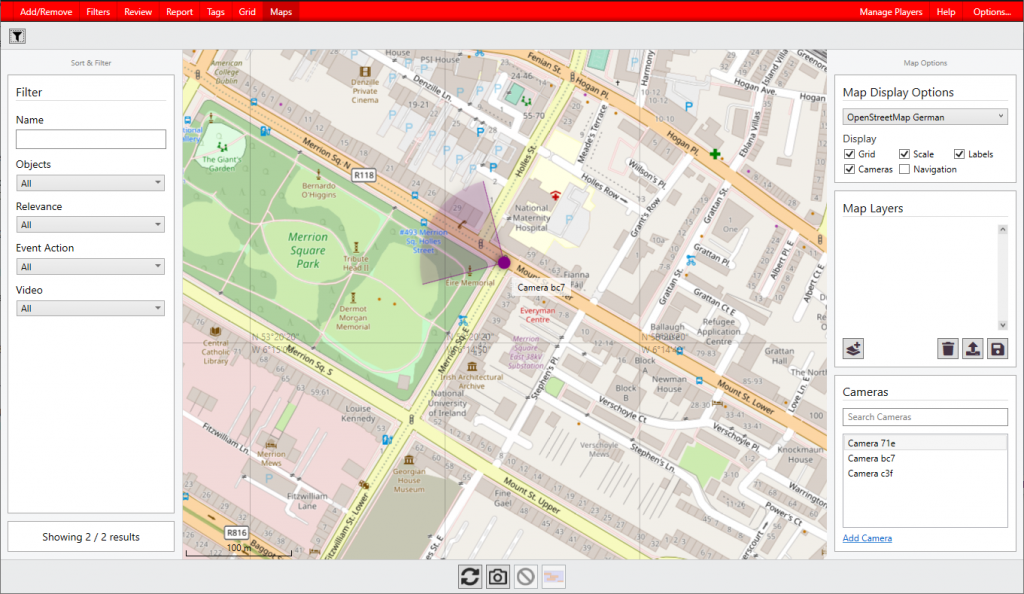Select Camera 71e in the cameras list
The image size is (1024, 594).
click(x=925, y=443)
